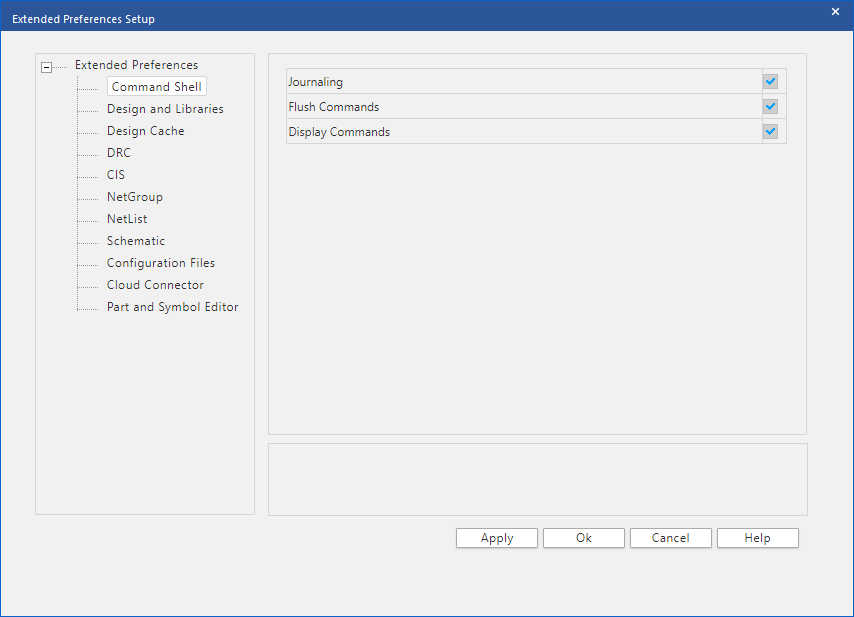854x617 pixels.
Task: Click the Apply button
Action: click(497, 538)
